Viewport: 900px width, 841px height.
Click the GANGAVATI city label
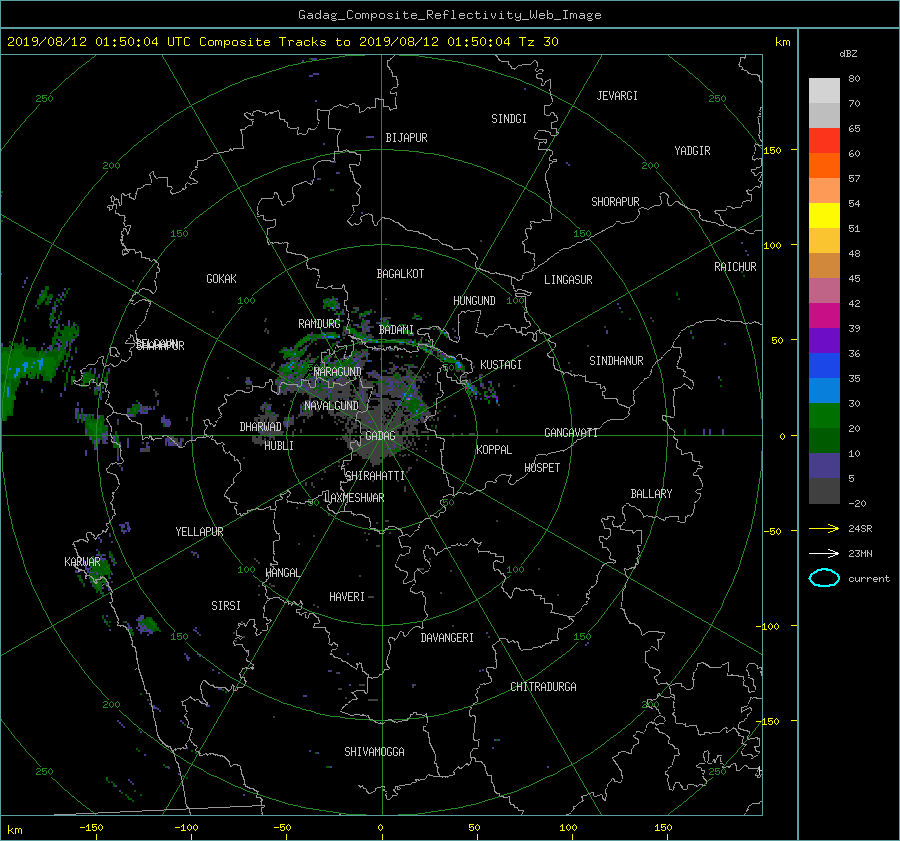point(571,433)
